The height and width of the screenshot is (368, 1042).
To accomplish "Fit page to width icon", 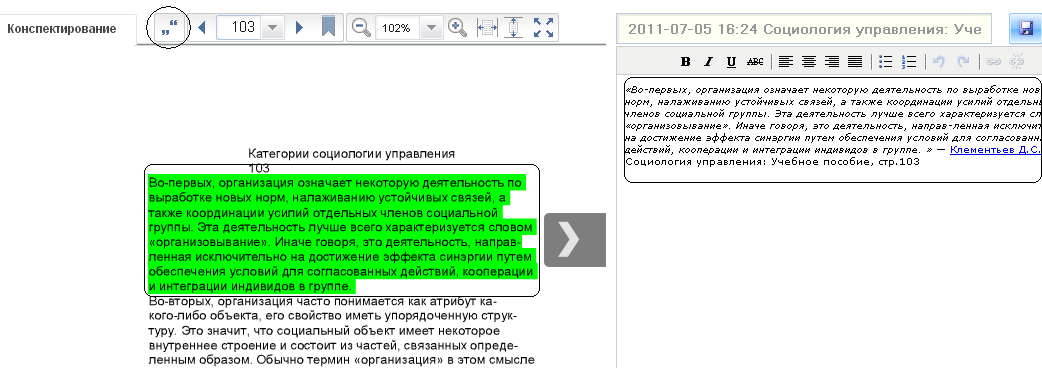I will point(487,28).
